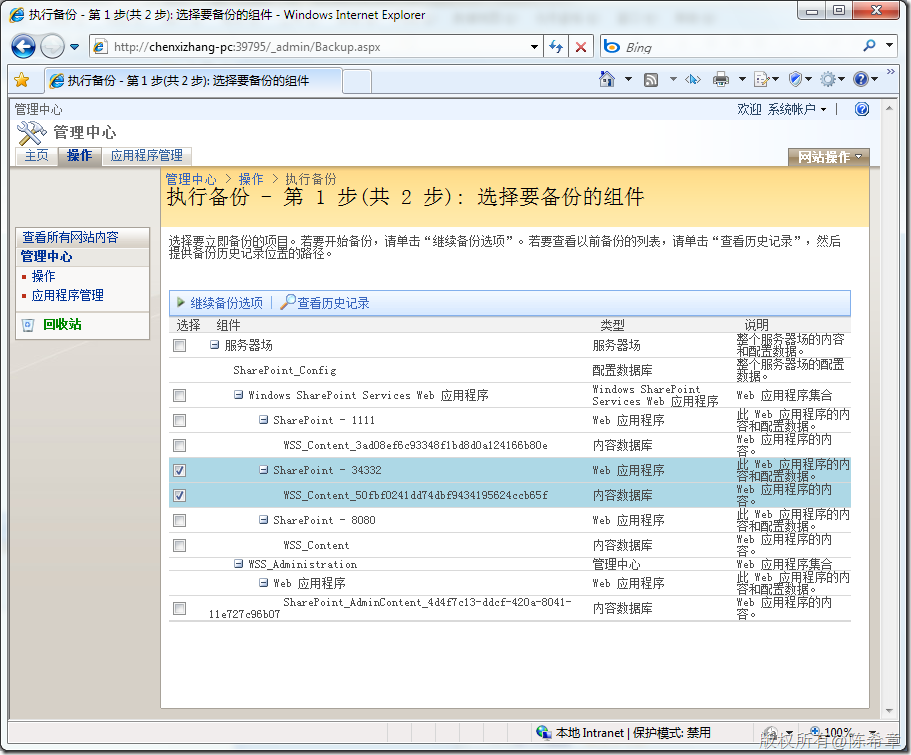
Task: Click the Print icon in toolbar
Action: click(x=720, y=80)
